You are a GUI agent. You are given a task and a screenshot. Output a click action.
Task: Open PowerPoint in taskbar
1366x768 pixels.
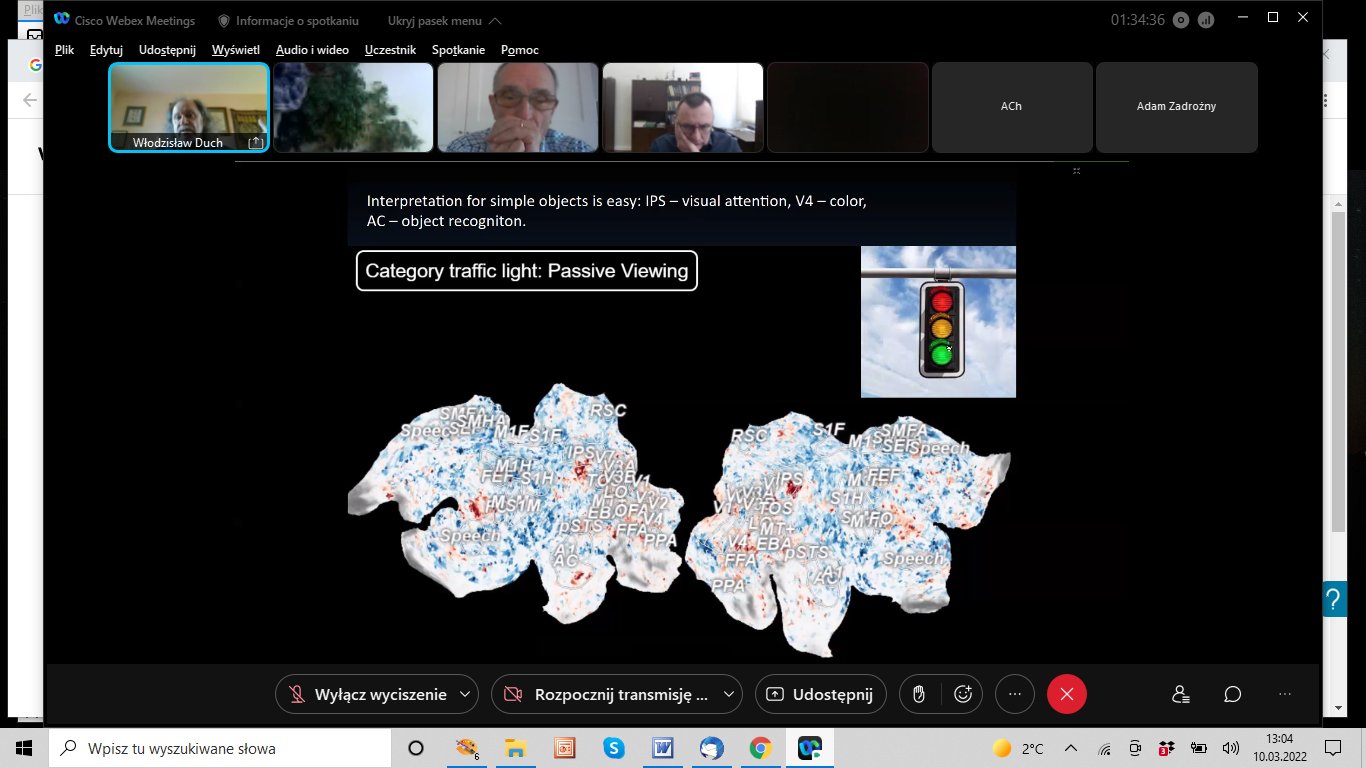coord(564,748)
